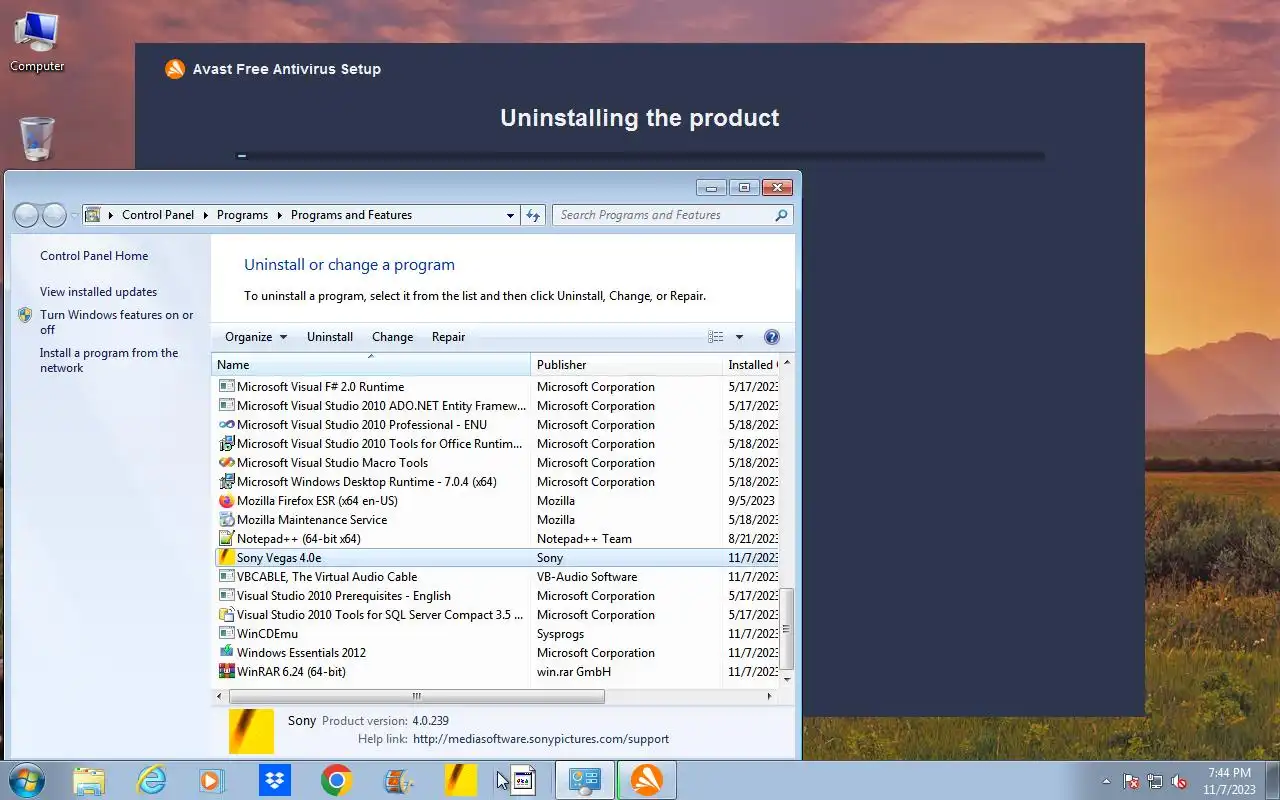
Task: Sort by the Name column header
Action: tap(371, 365)
